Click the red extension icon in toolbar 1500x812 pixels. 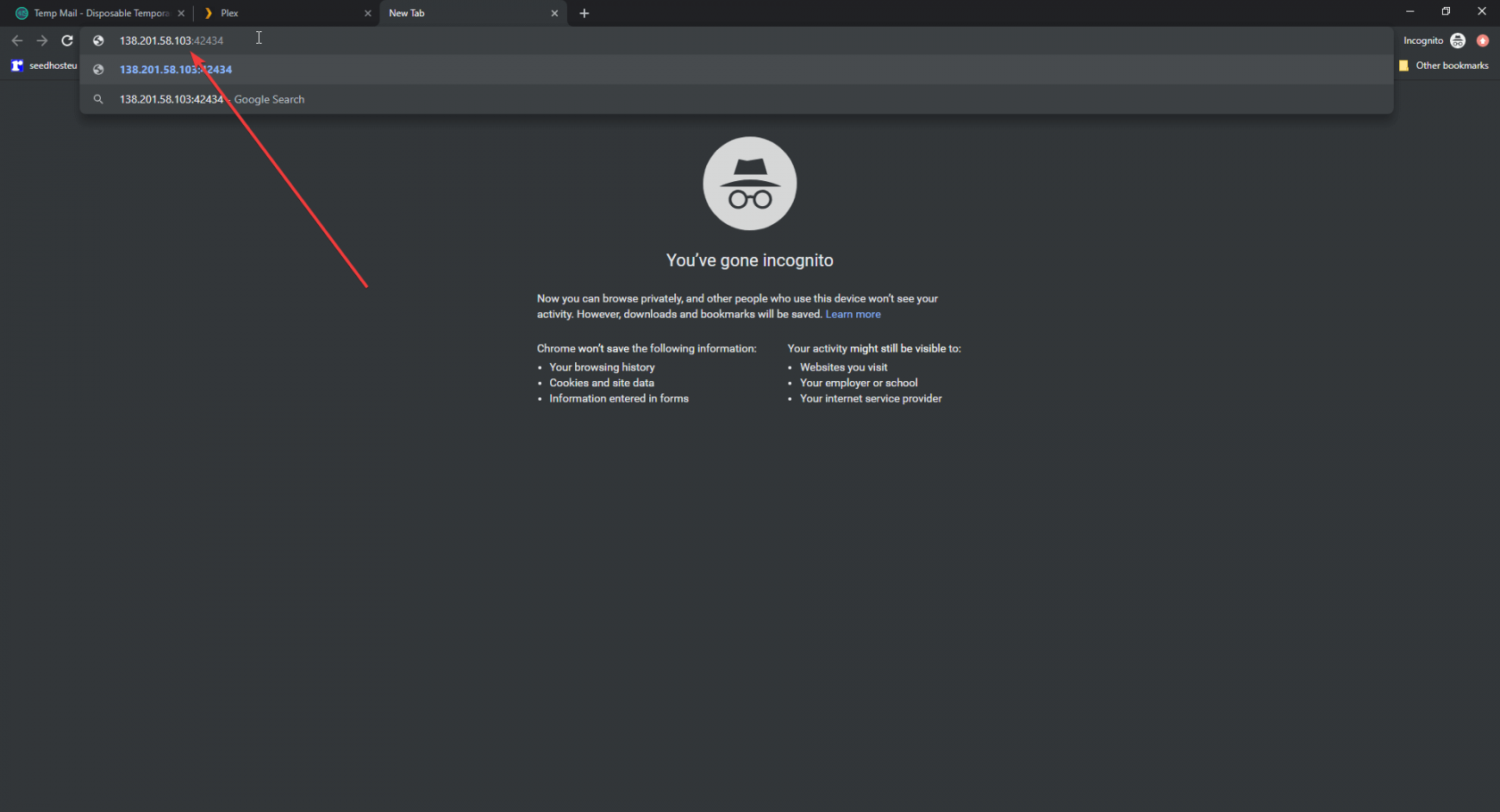1483,40
